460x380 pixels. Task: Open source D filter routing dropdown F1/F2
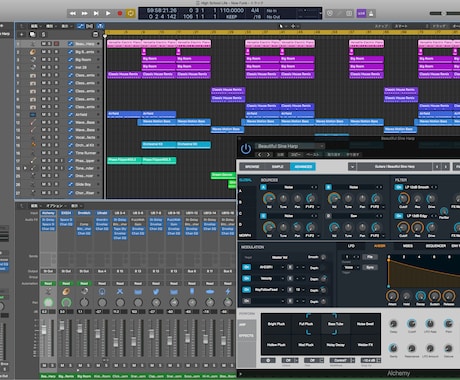click(377, 236)
